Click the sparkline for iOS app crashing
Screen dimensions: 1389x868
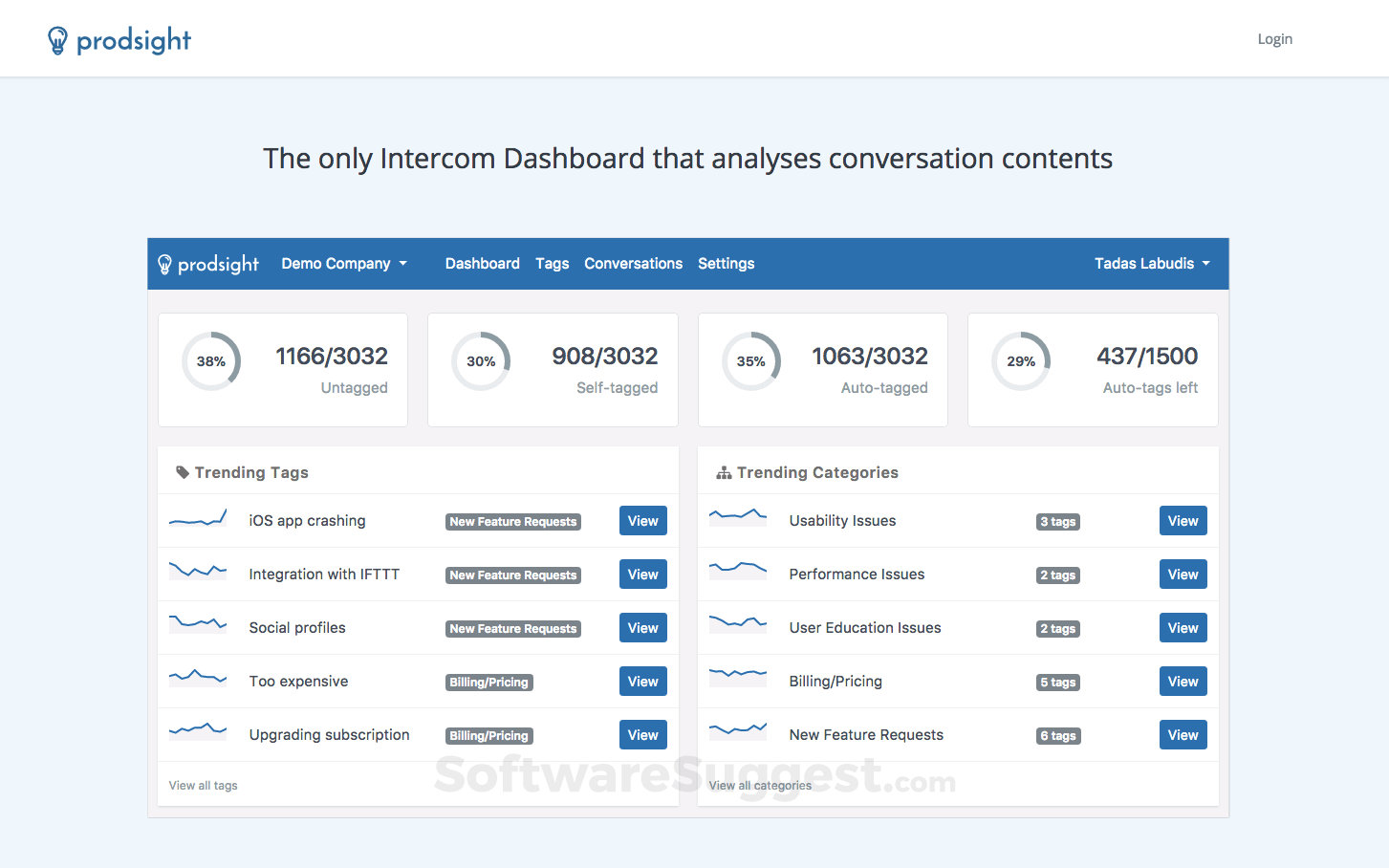198,518
